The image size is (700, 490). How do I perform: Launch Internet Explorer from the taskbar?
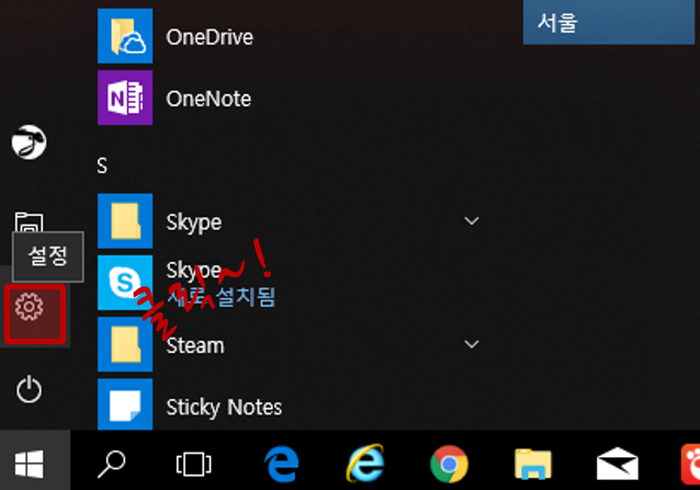coord(365,463)
